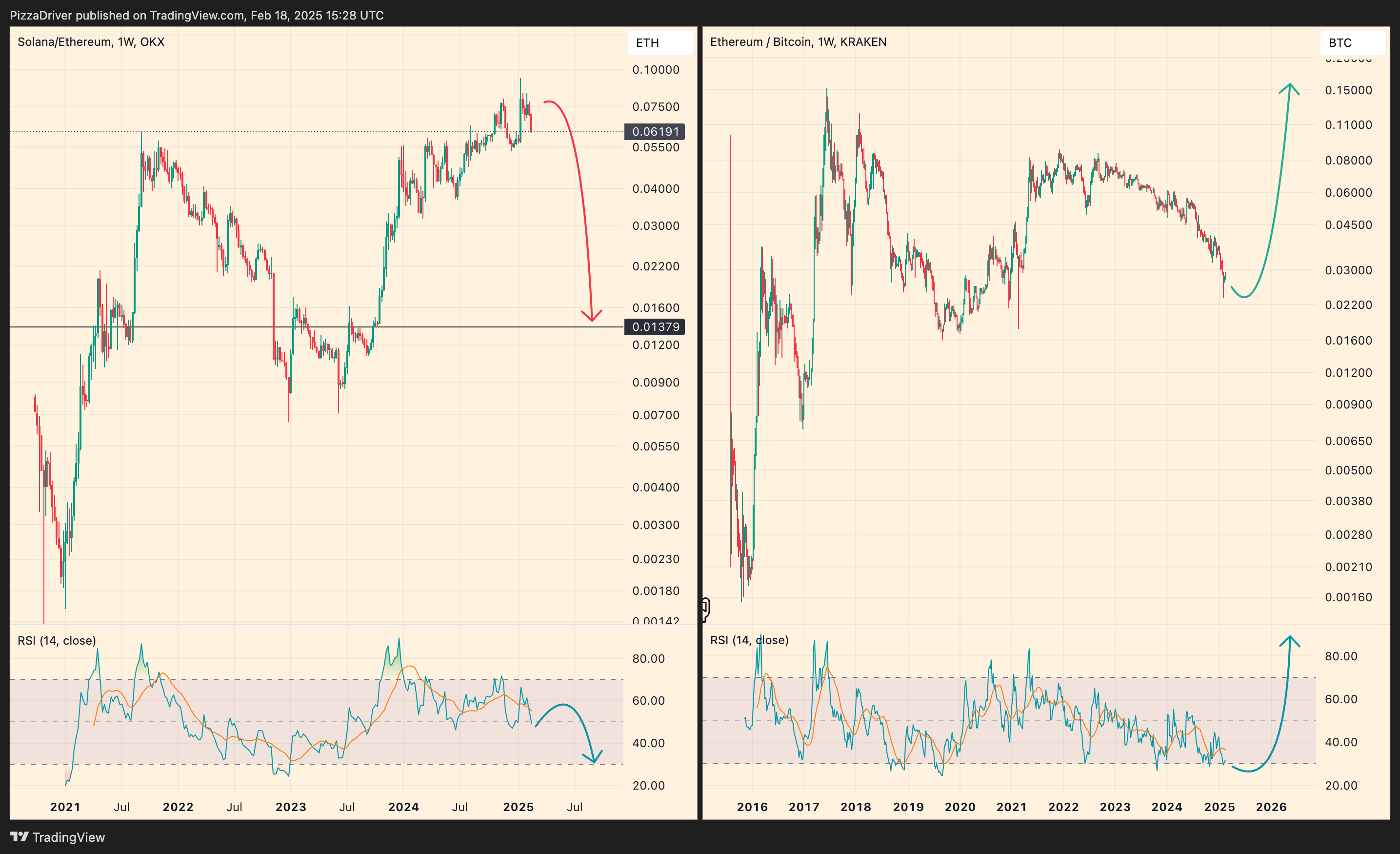Click 2025 on the Solana/Ethereum time axis
The height and width of the screenshot is (854, 1400).
point(518,807)
